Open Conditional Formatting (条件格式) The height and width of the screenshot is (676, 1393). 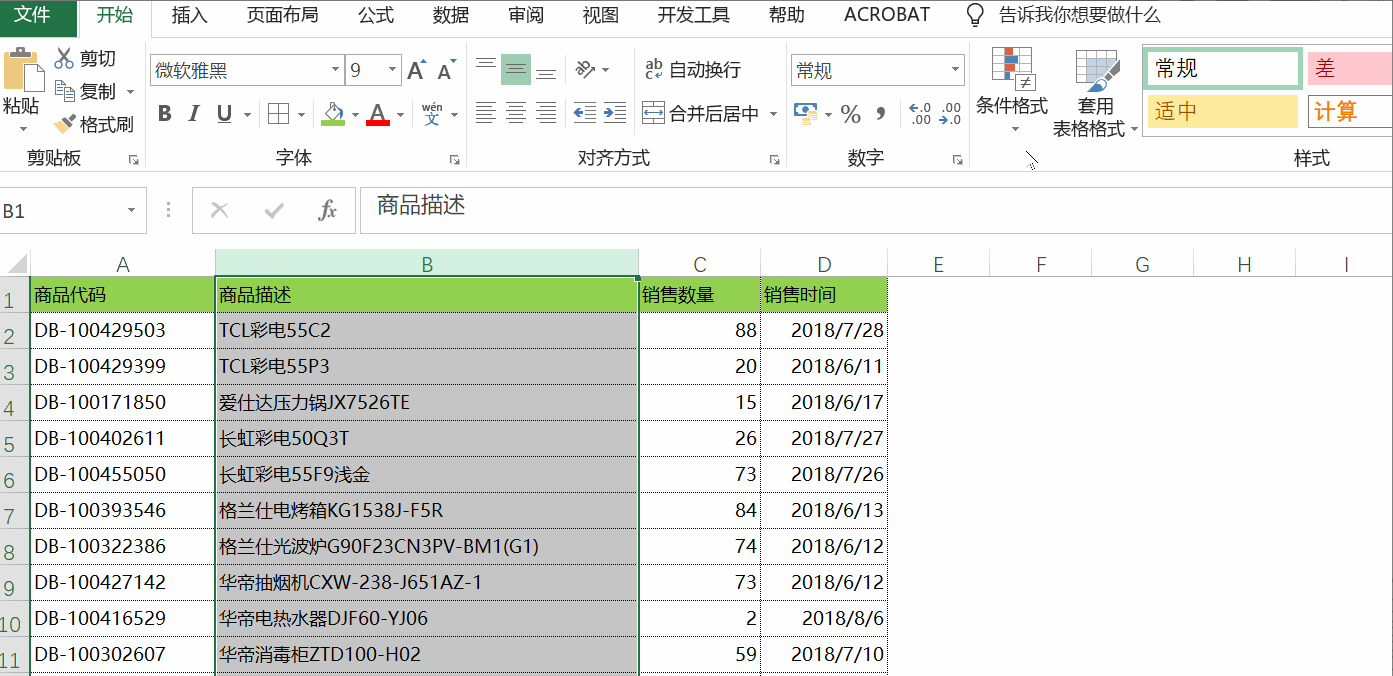pyautogui.click(x=1012, y=91)
